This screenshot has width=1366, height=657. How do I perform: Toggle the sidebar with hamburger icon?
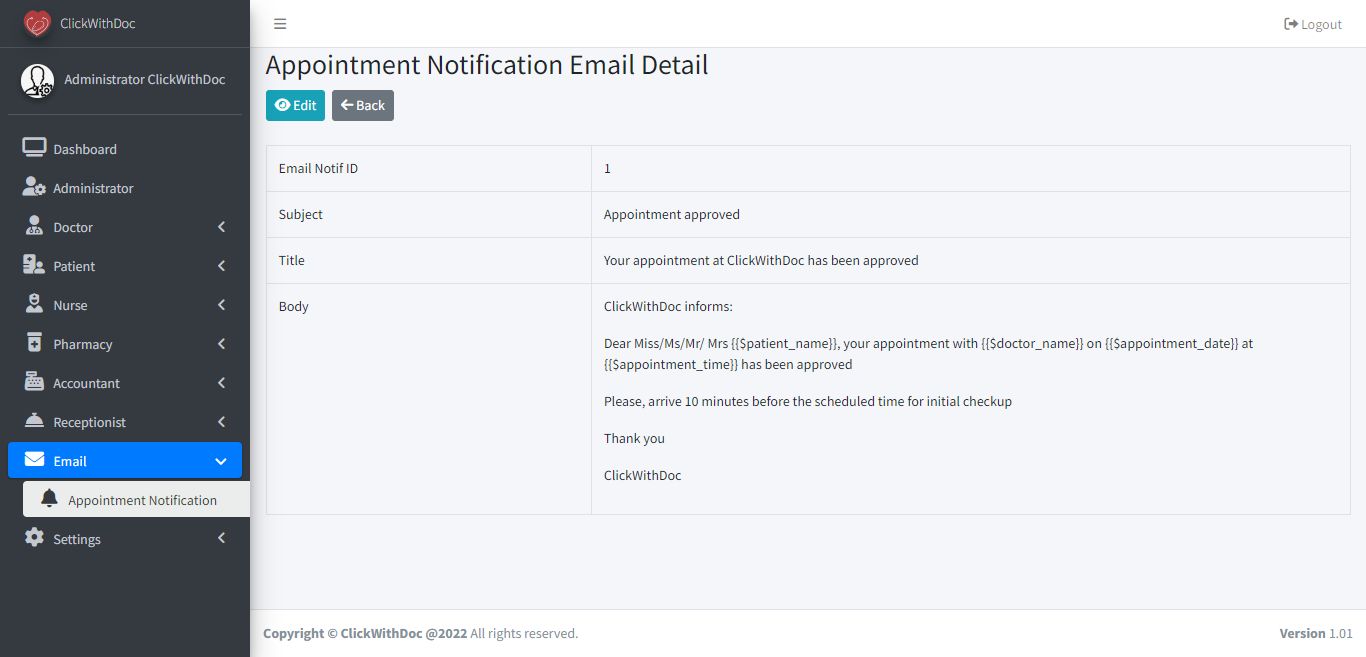[x=280, y=24]
